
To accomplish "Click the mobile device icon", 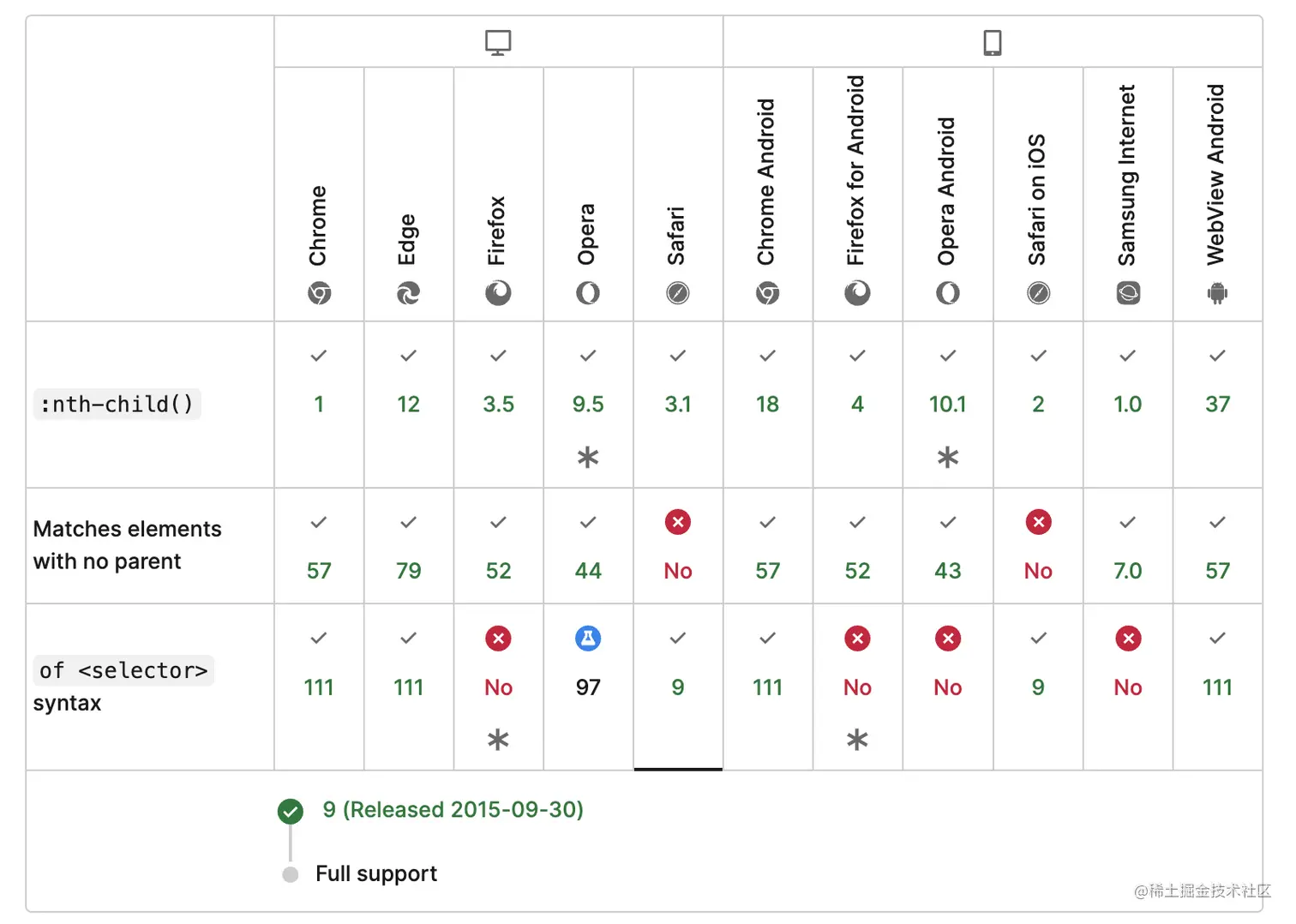I will (992, 42).
